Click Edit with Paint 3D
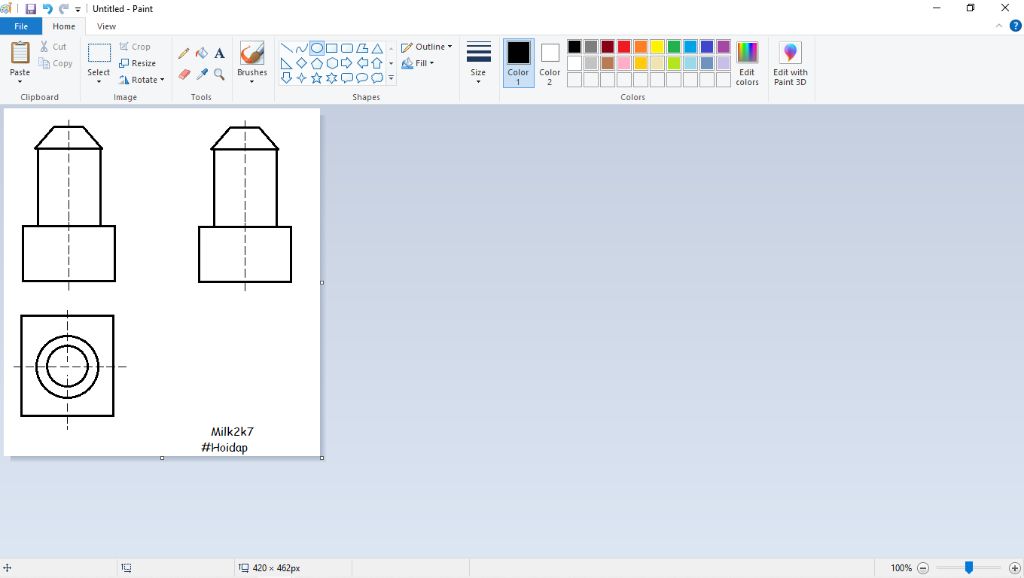 (790, 63)
